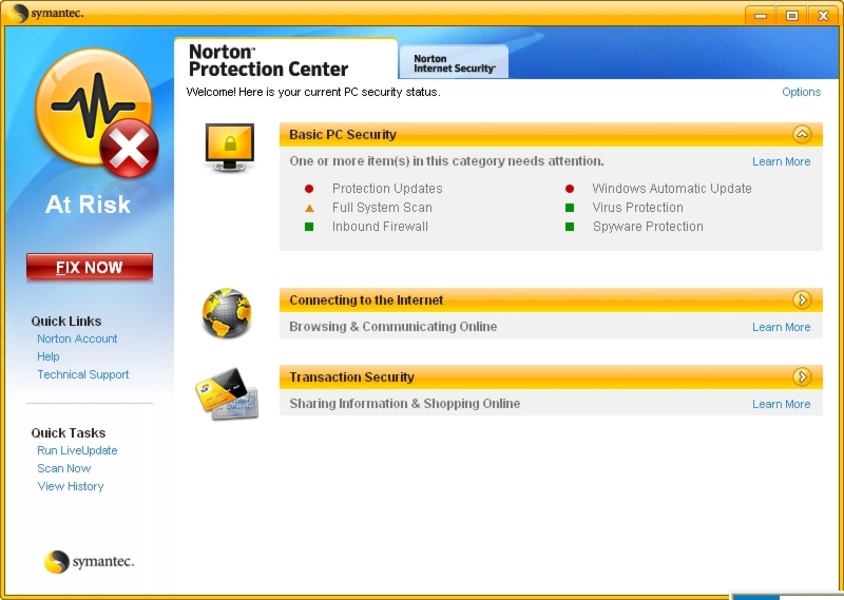
Task: Click the At Risk status pulse icon
Action: tap(96, 112)
